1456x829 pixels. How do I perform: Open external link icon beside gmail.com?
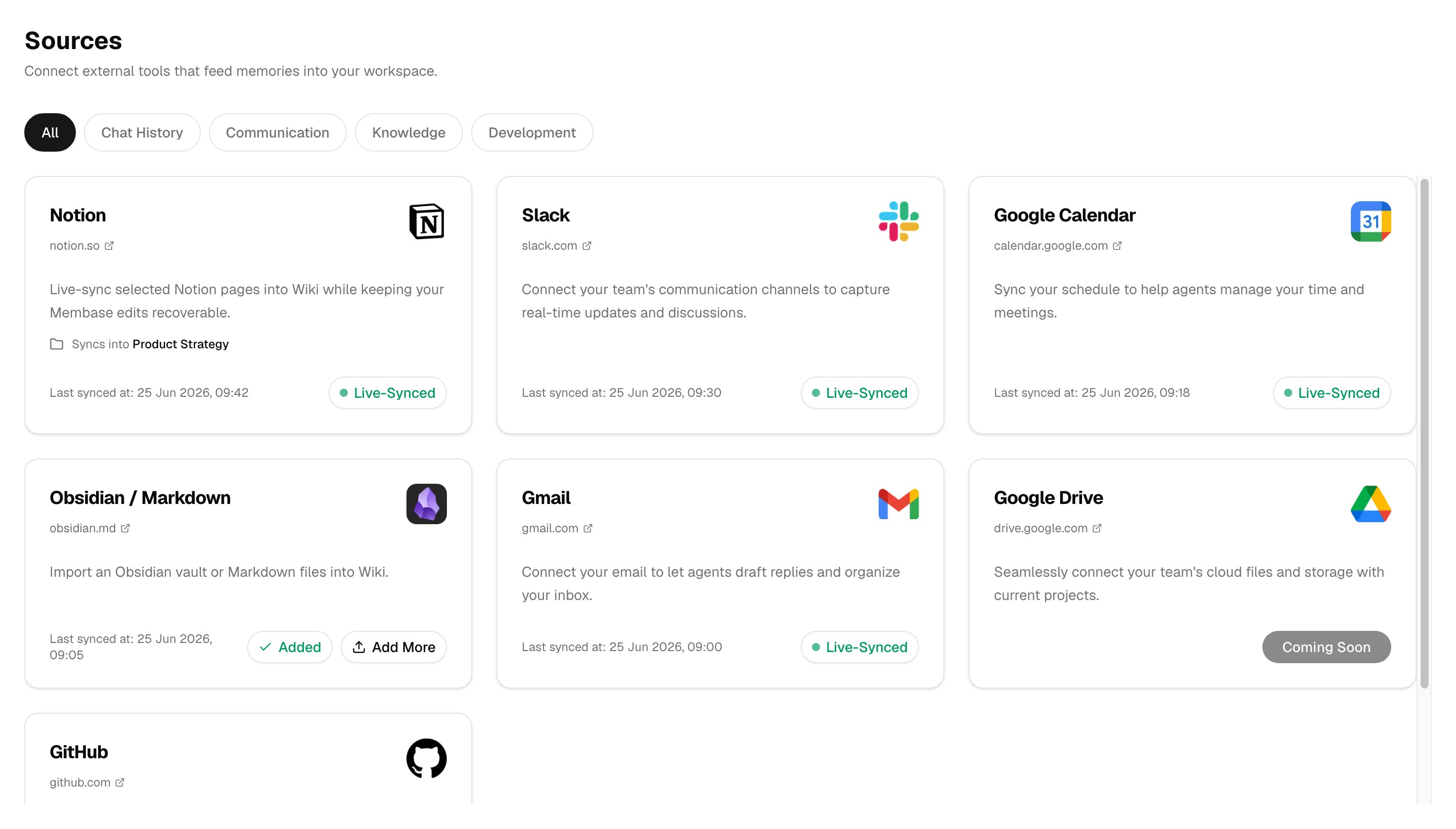point(587,528)
